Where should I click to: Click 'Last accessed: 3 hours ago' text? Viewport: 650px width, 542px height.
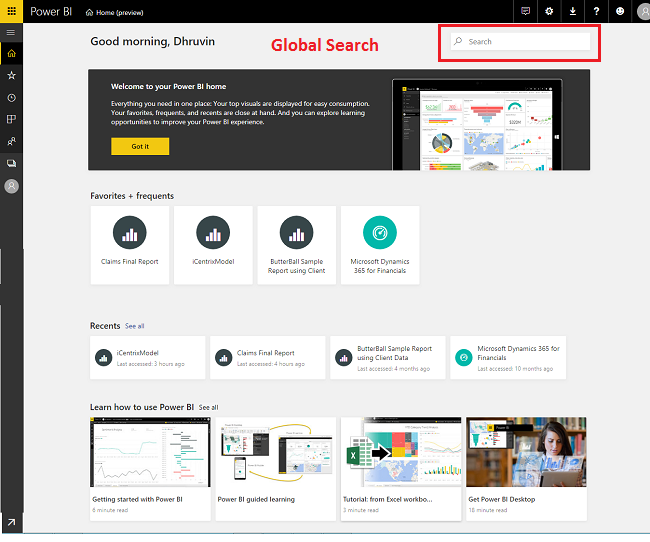click(150, 364)
